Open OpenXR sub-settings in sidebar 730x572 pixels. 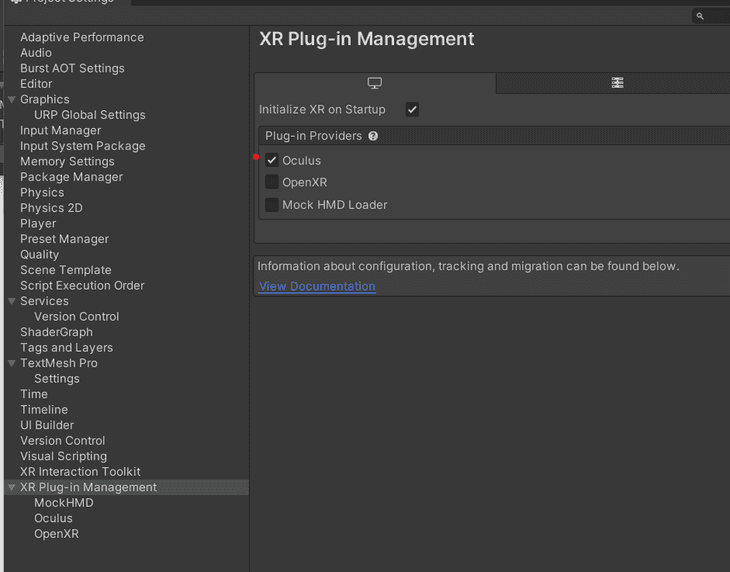coord(56,534)
